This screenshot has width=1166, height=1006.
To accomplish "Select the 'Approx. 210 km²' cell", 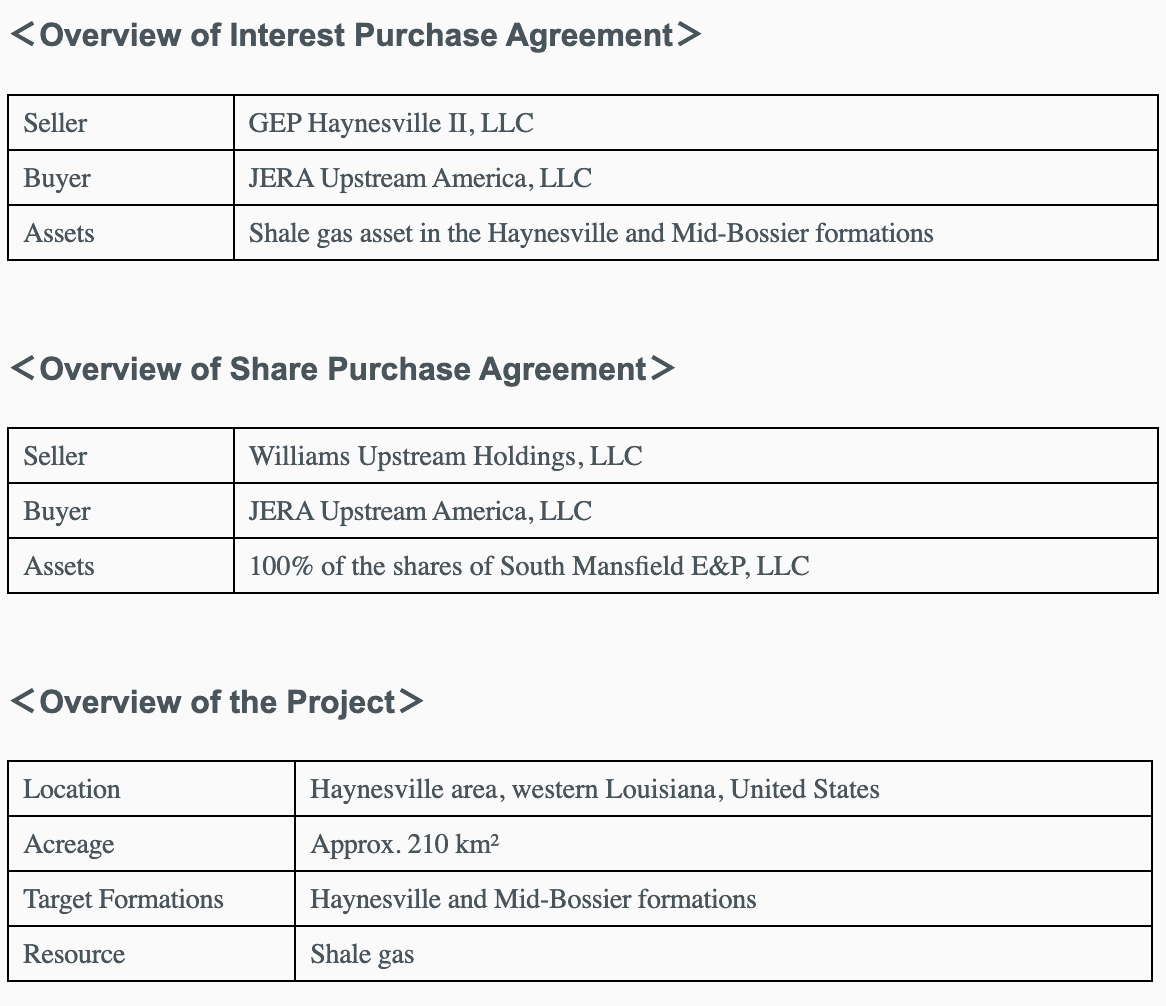I will (405, 844).
